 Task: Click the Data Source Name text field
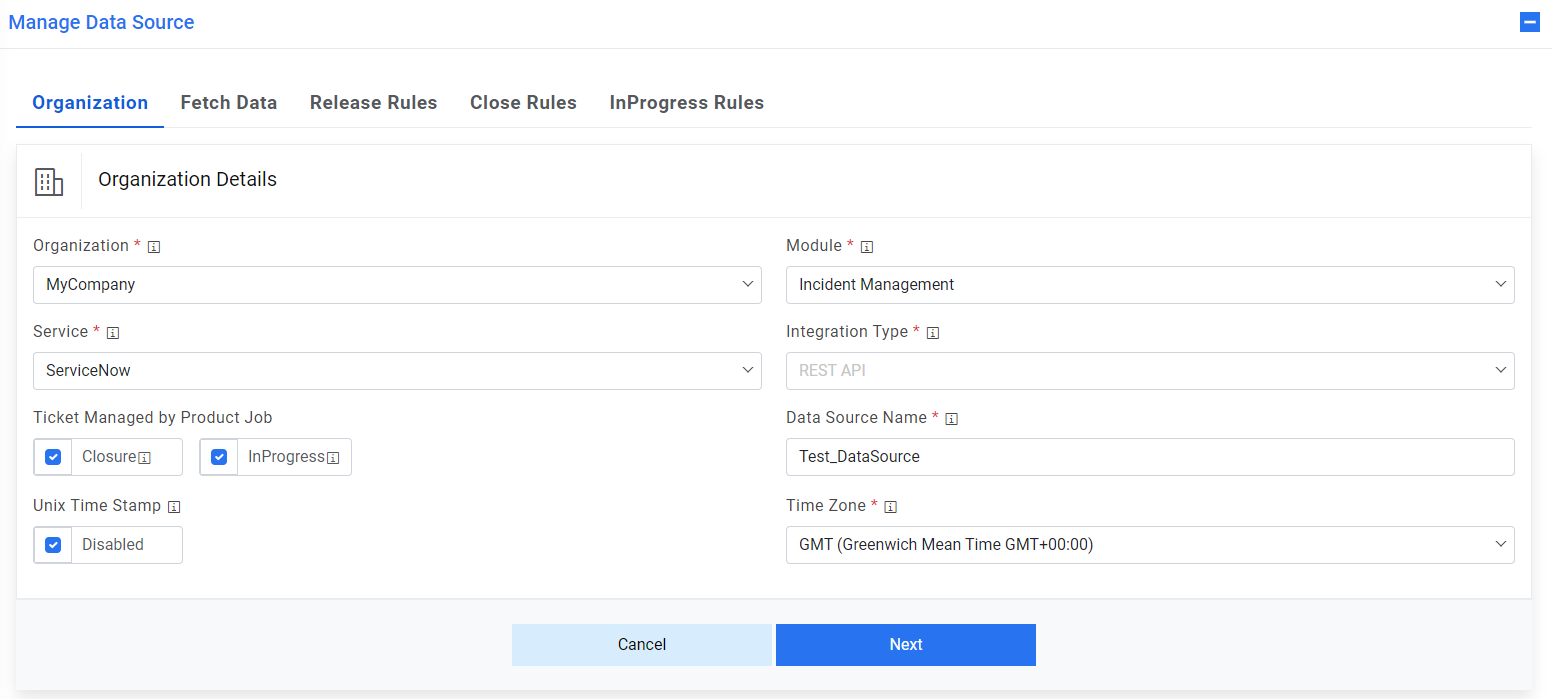pyautogui.click(x=1150, y=457)
